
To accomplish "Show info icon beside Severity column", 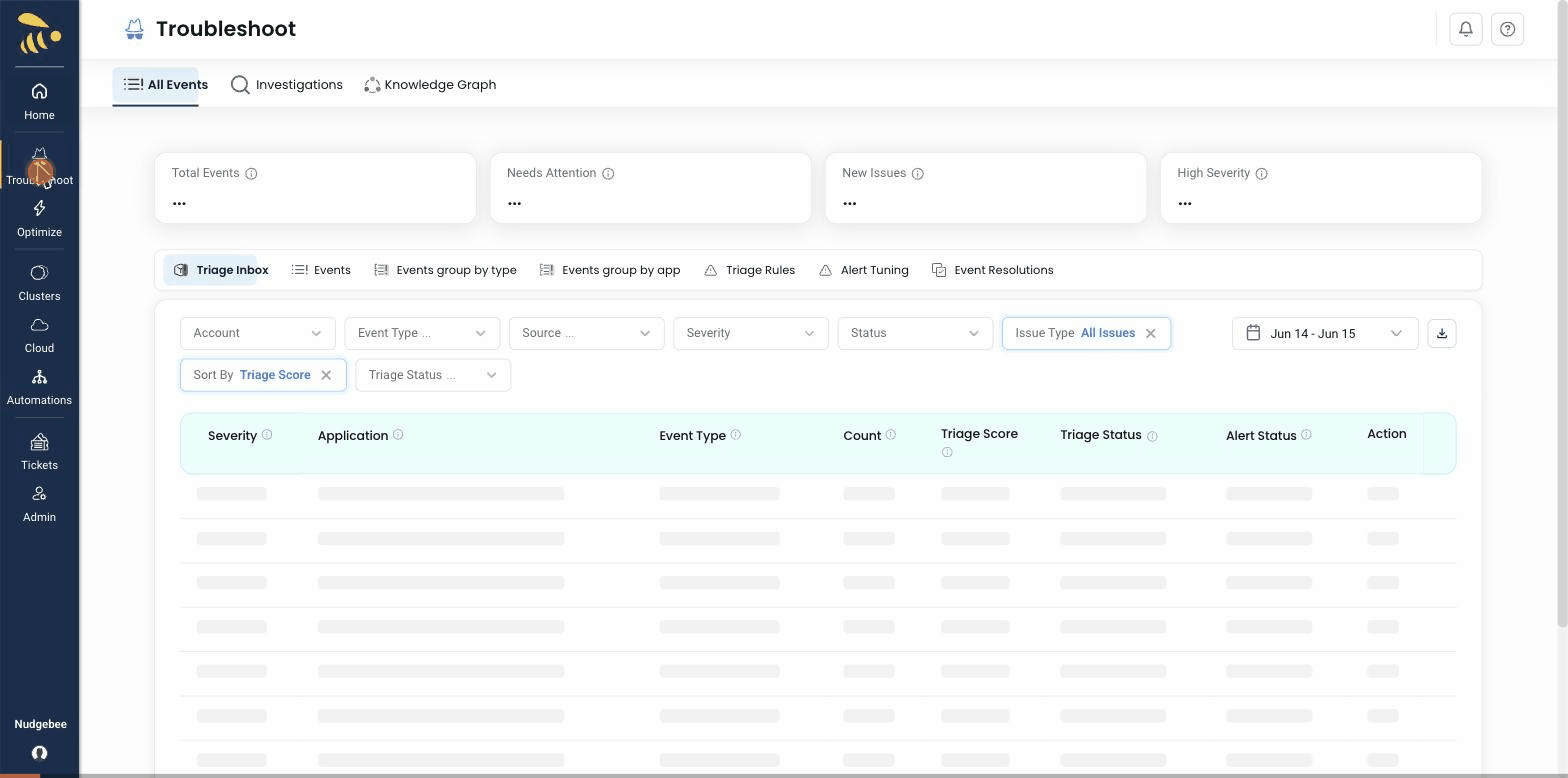I will (267, 434).
